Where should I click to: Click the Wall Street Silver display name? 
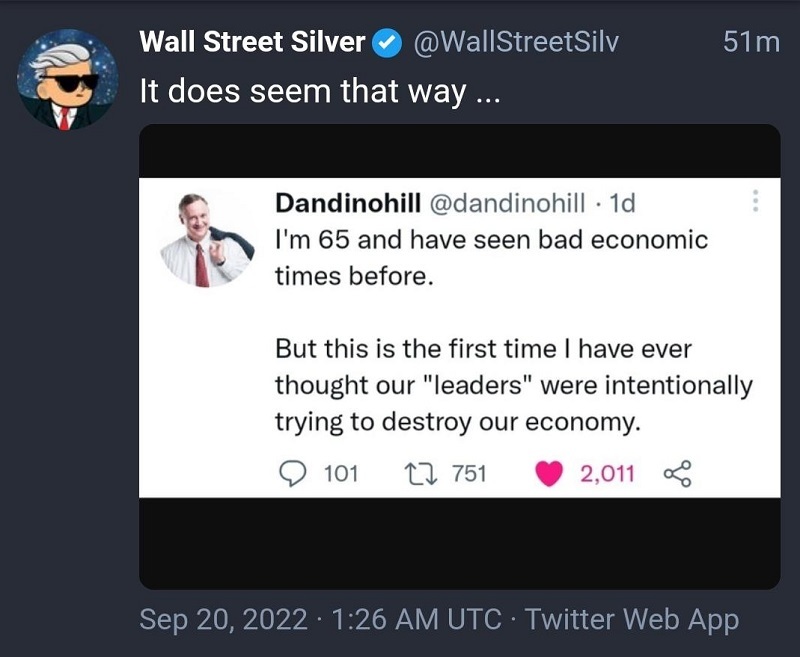pos(253,41)
